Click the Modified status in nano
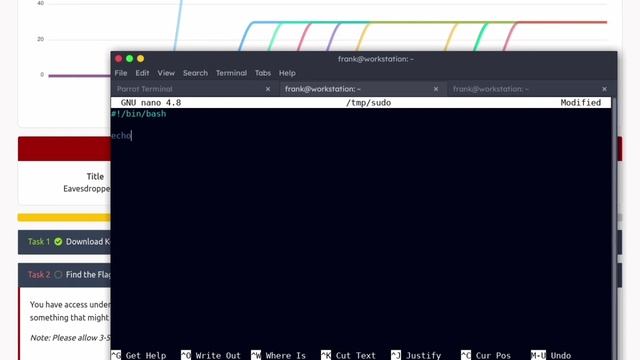640x360 pixels. pos(580,103)
